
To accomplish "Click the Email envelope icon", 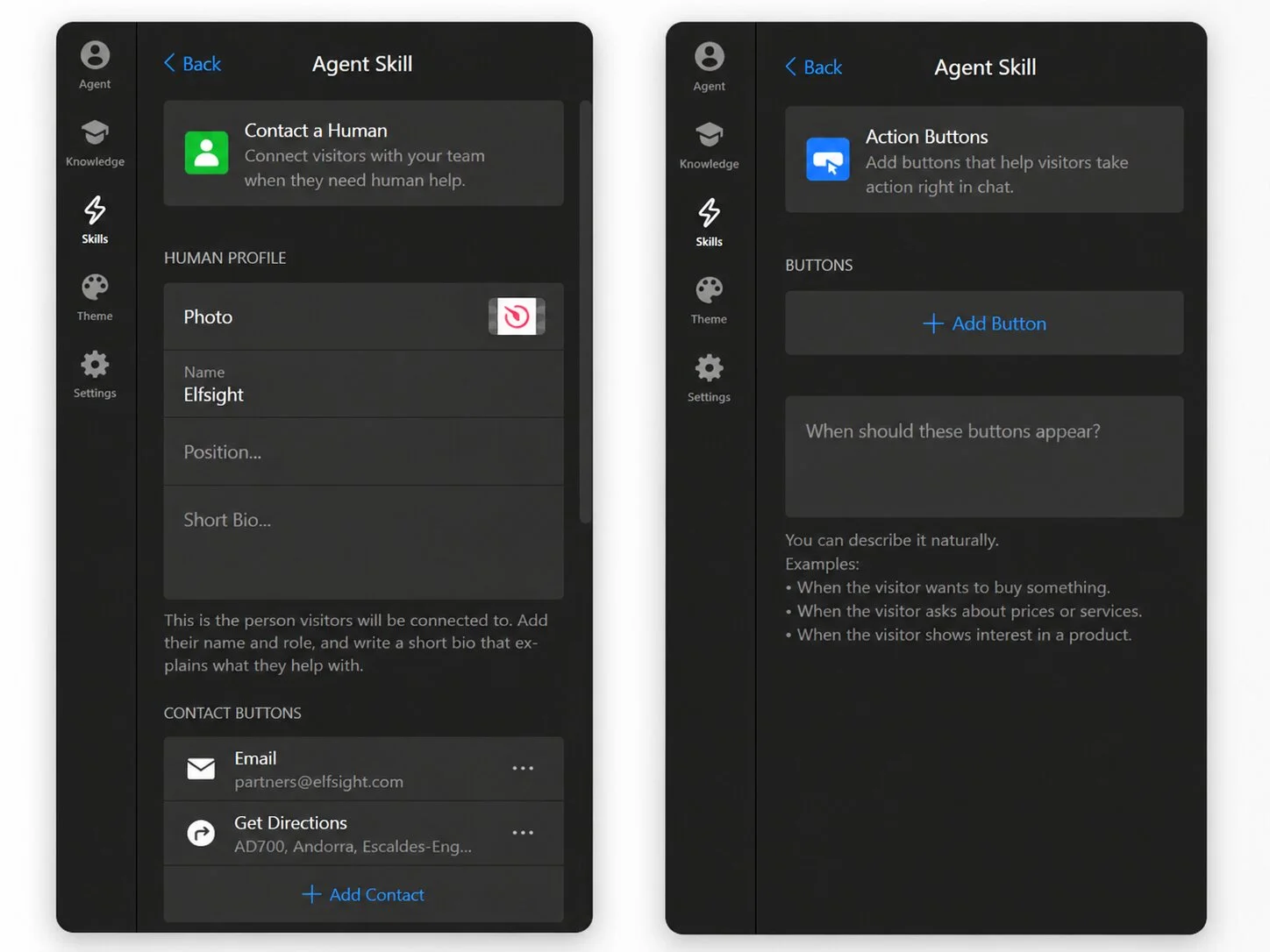I will tap(201, 769).
